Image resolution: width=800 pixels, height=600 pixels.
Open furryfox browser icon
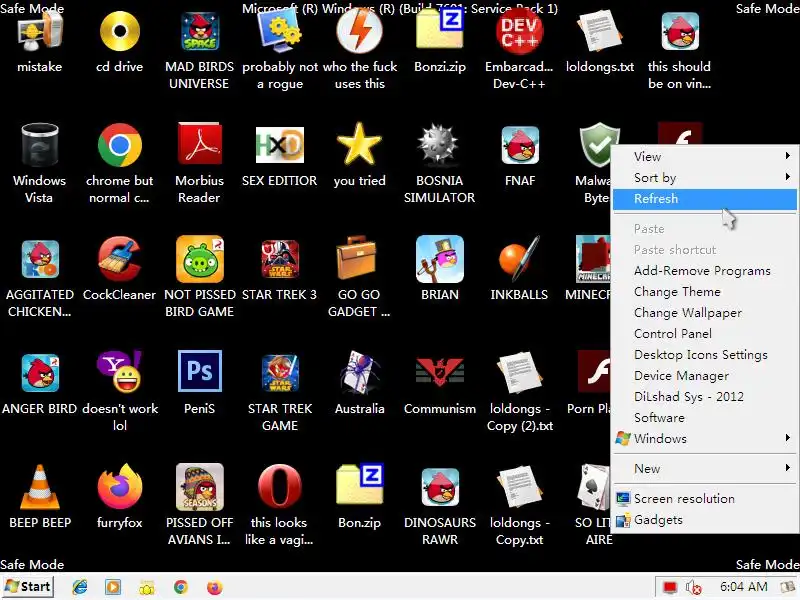119,487
